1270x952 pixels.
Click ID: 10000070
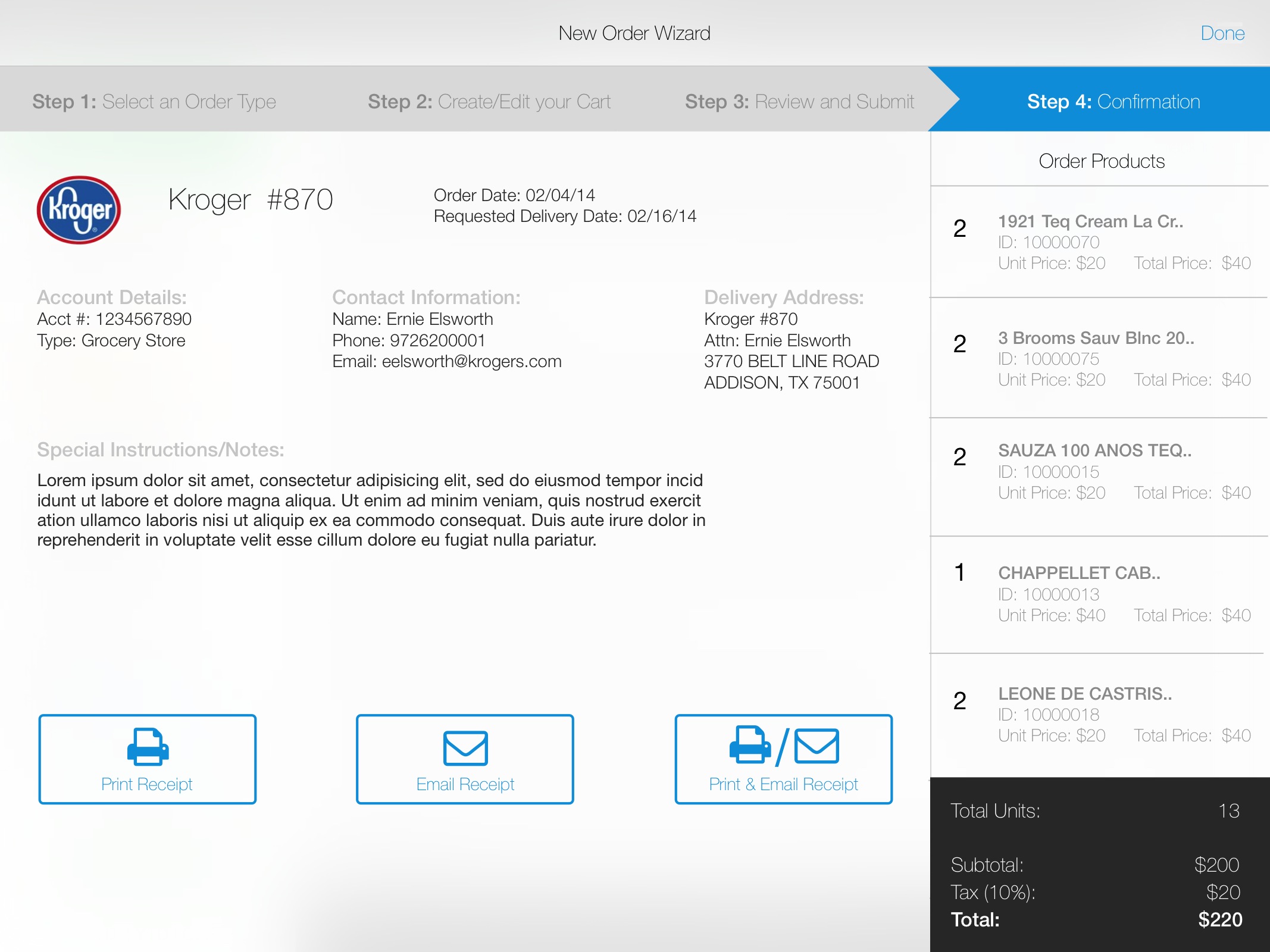1049,242
